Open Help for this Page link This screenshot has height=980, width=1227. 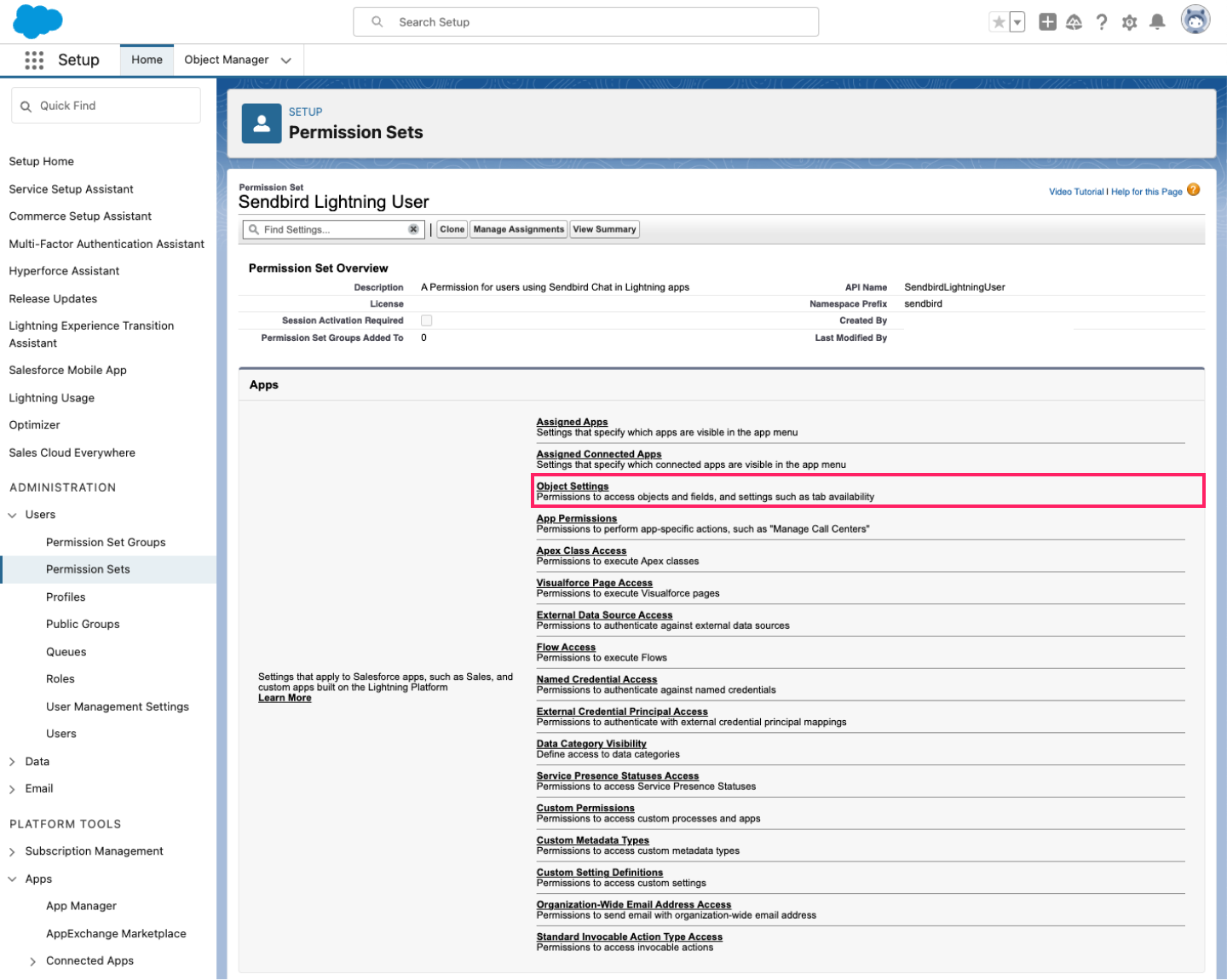click(x=1147, y=192)
